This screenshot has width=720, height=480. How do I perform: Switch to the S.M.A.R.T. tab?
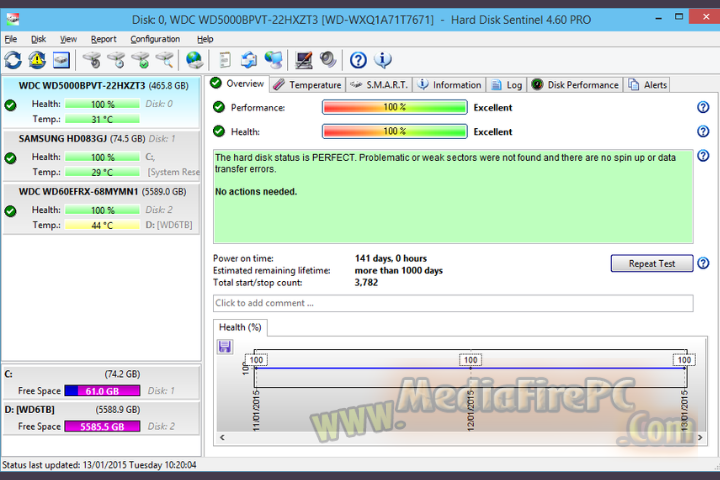(x=379, y=85)
